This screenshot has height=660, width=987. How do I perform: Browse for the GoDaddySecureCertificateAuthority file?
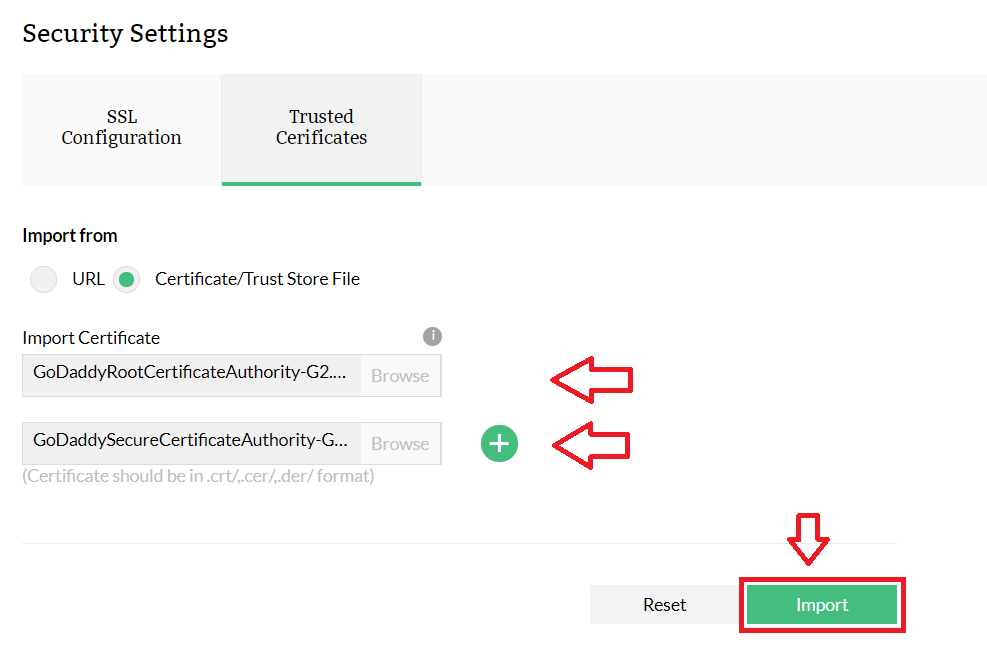[400, 444]
